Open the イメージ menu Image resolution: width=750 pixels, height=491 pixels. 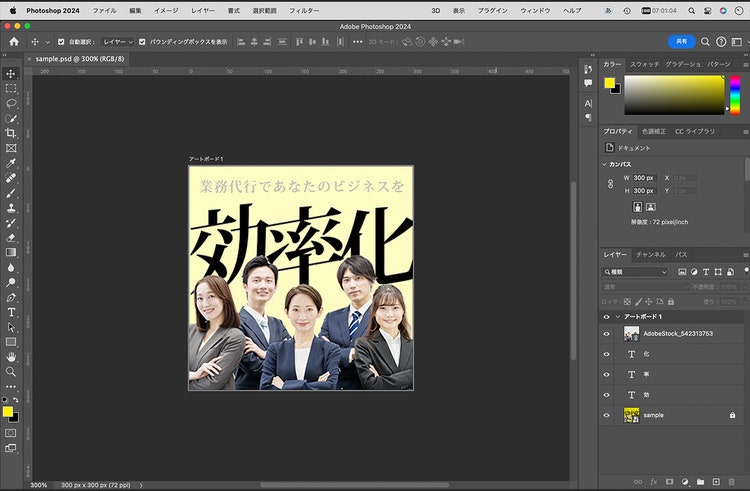click(x=166, y=11)
